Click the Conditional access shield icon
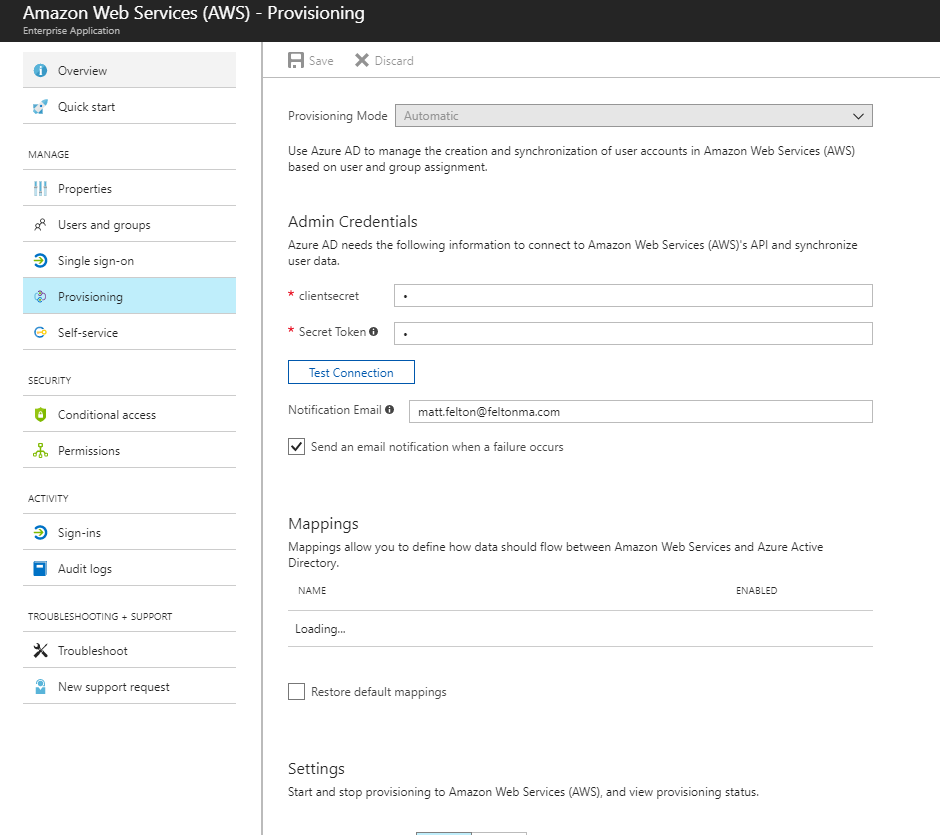This screenshot has height=835, width=940. pos(40,415)
